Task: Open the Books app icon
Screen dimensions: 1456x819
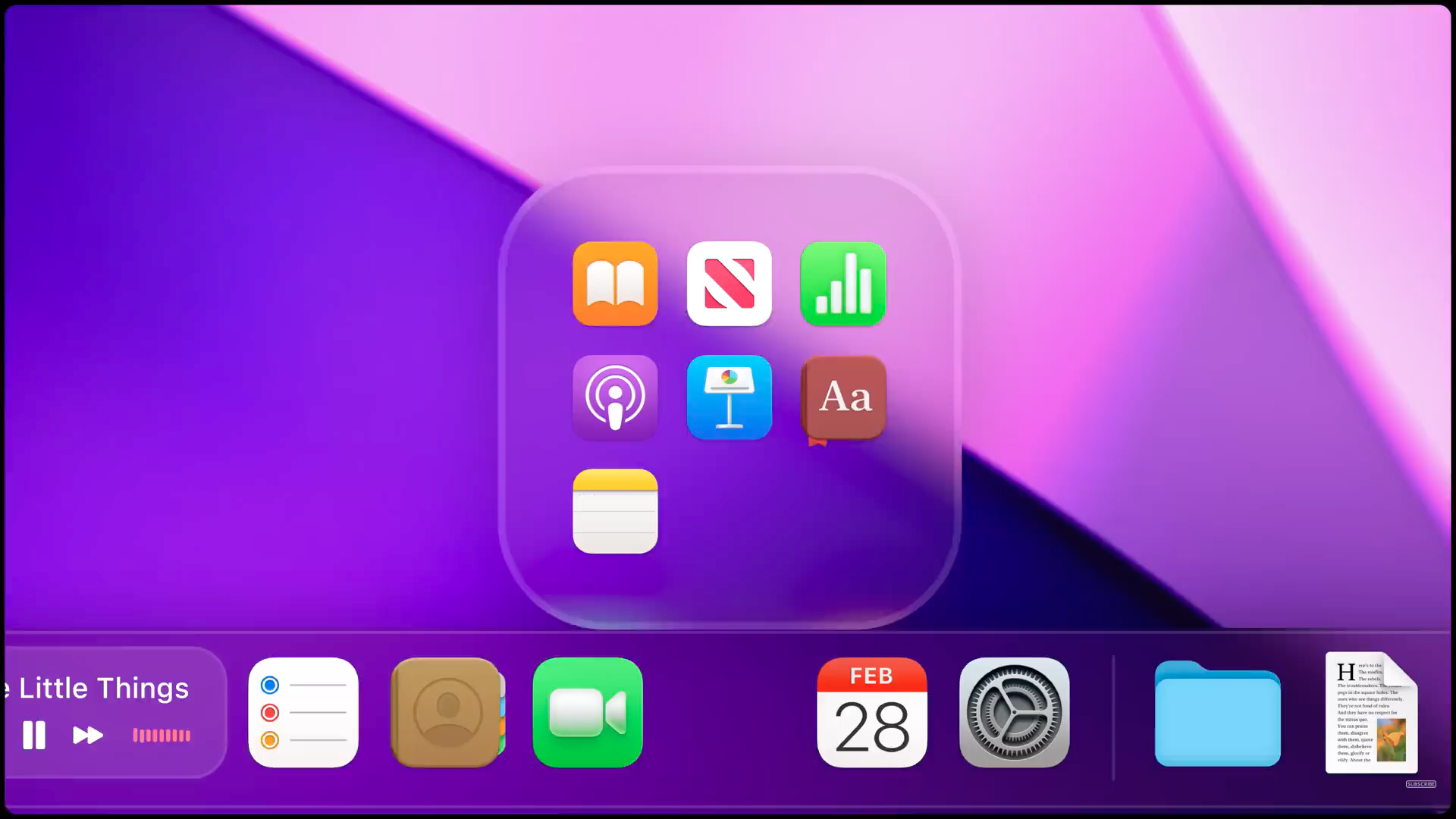Action: click(615, 284)
